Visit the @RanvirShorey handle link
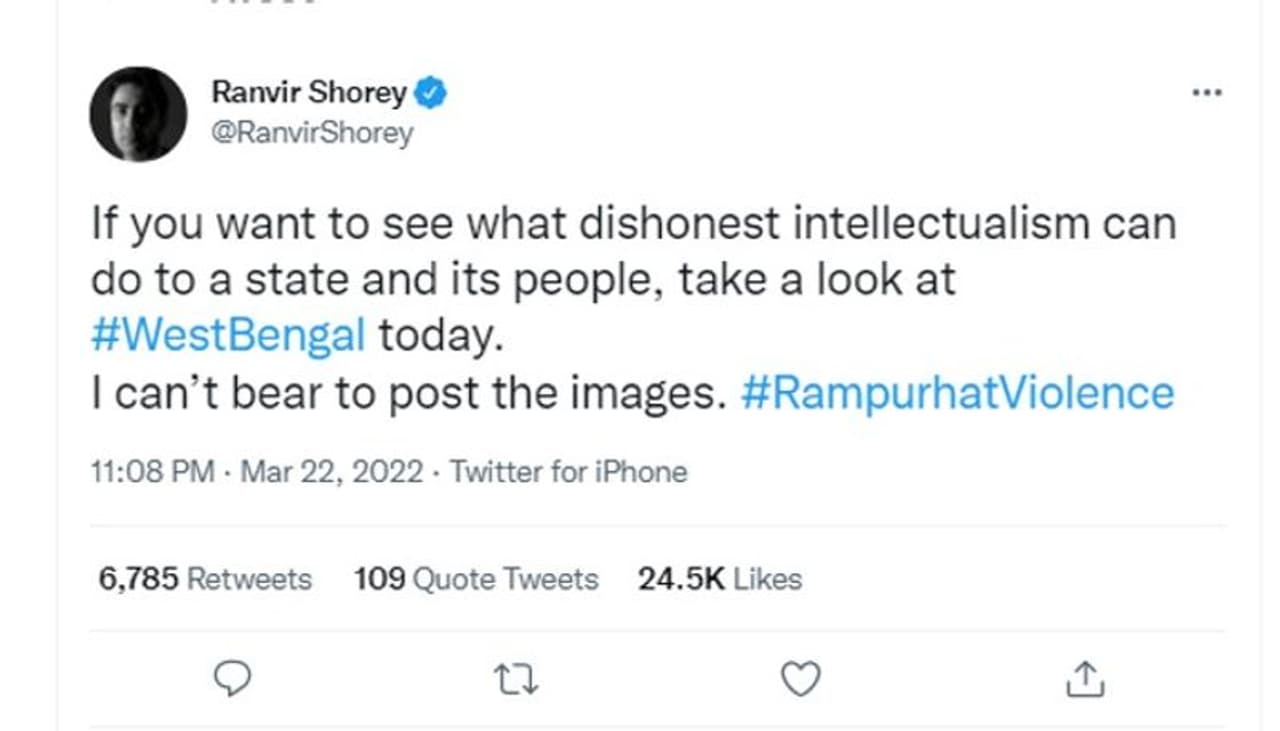 312,133
